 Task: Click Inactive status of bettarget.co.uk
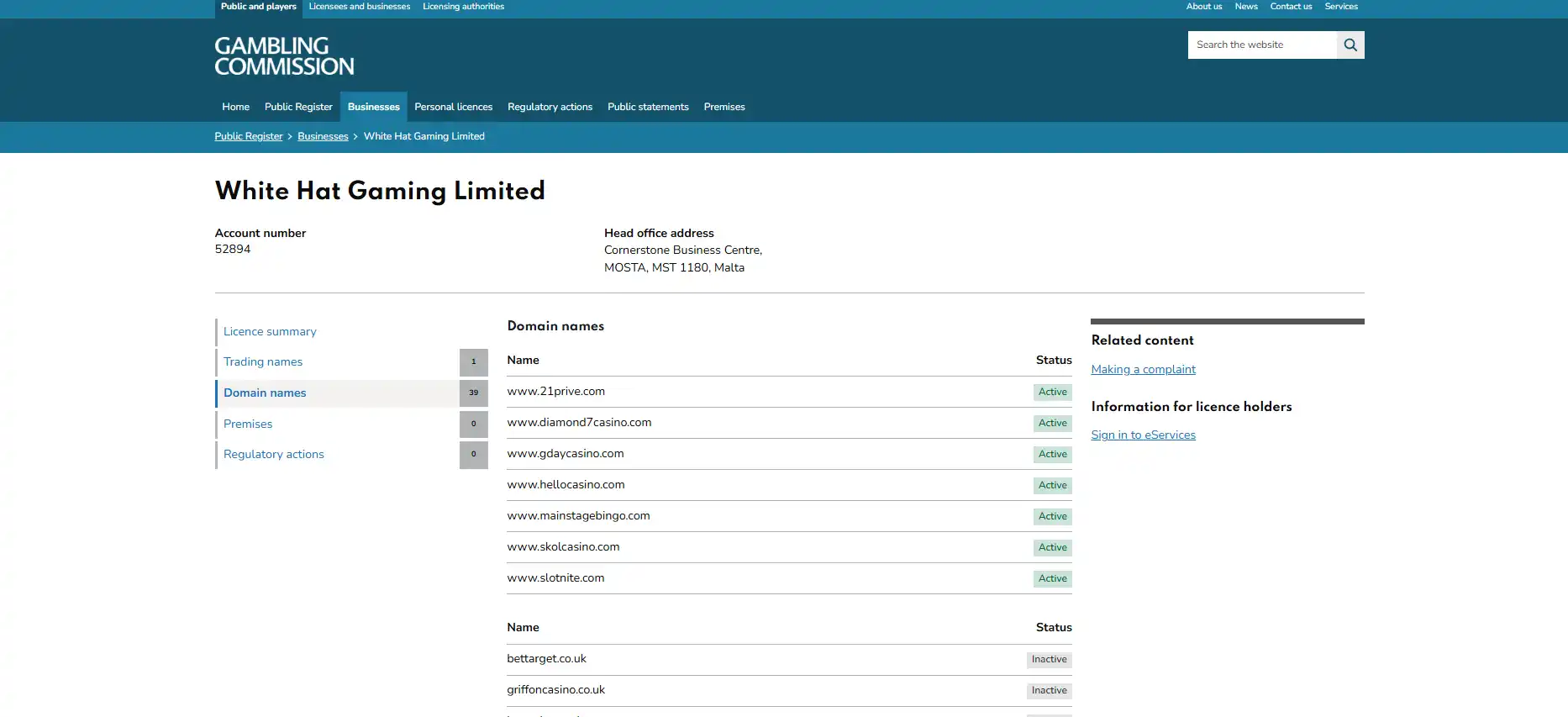[1049, 660]
